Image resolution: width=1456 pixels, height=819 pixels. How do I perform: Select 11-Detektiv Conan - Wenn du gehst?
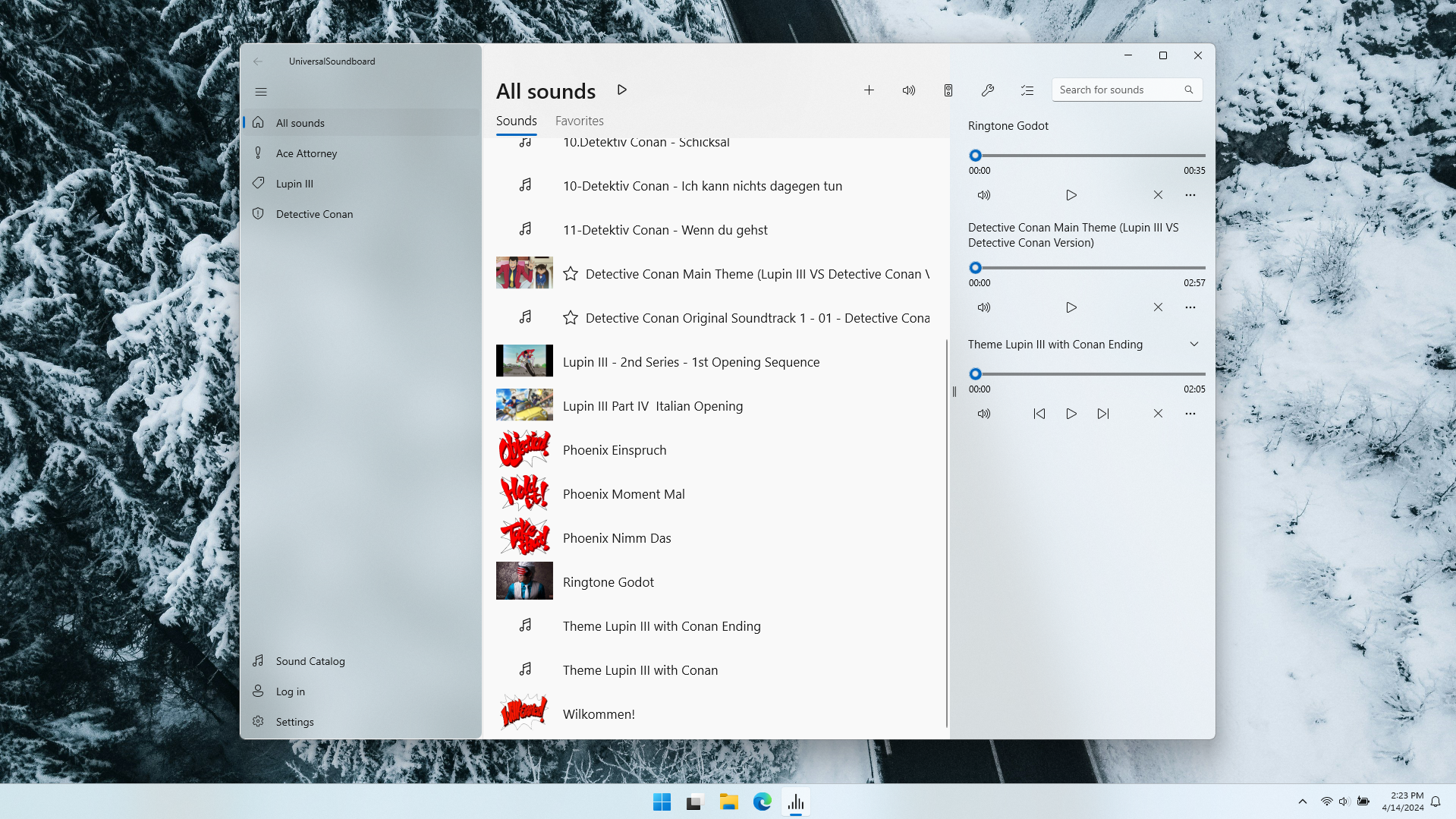point(716,230)
